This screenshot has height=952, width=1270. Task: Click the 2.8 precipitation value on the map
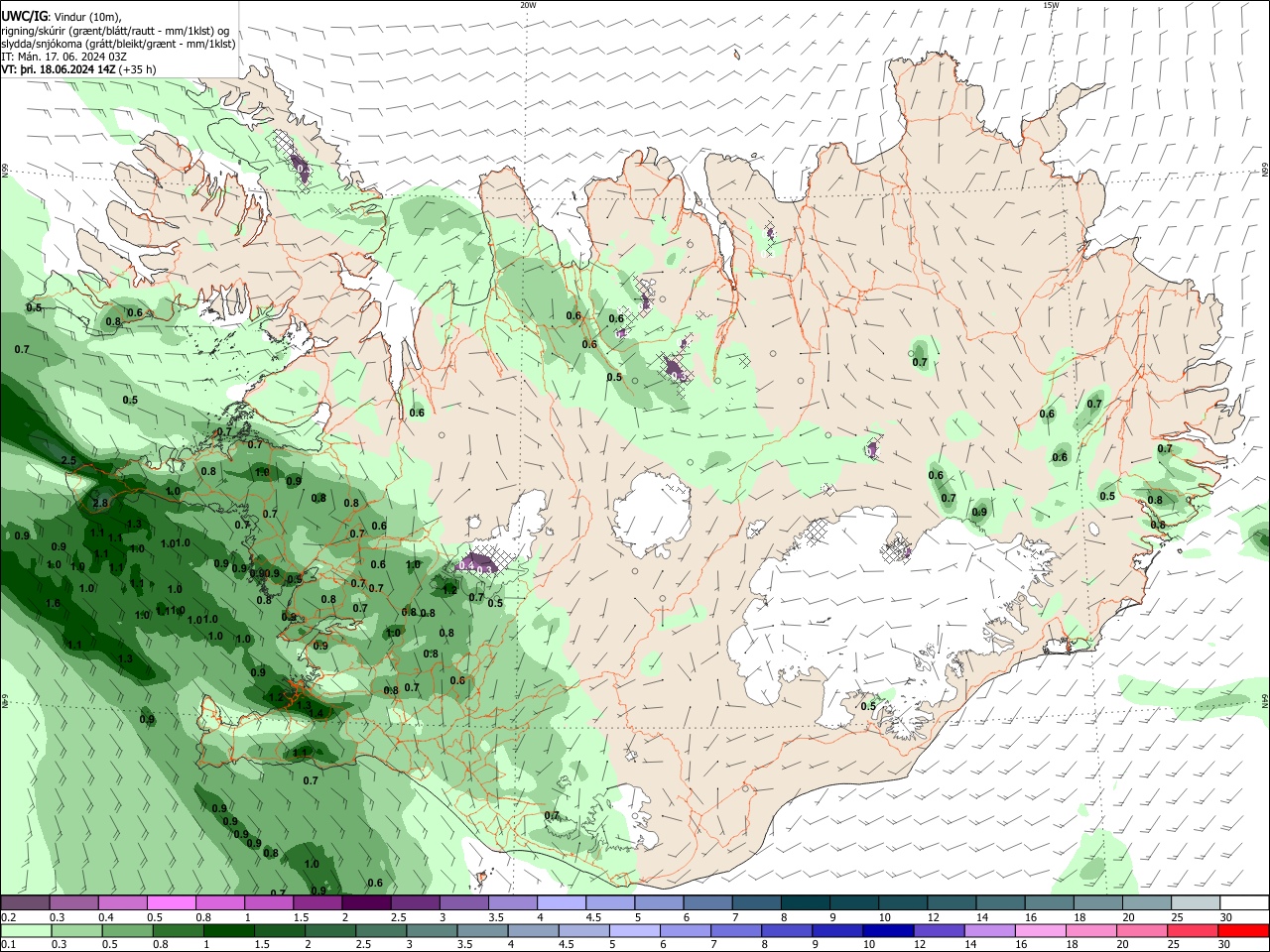(x=100, y=503)
